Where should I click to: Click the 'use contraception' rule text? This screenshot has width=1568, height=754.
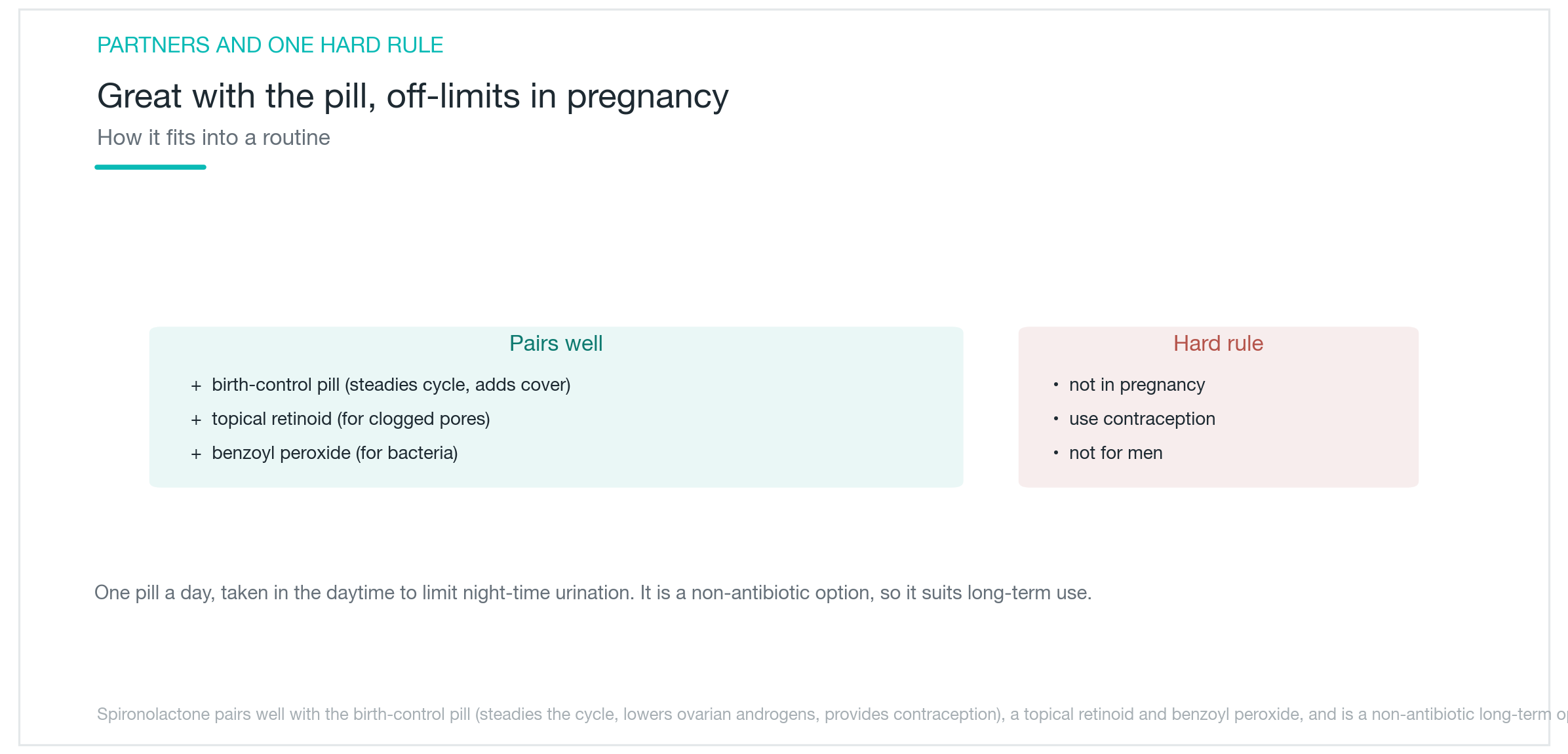click(x=1143, y=419)
